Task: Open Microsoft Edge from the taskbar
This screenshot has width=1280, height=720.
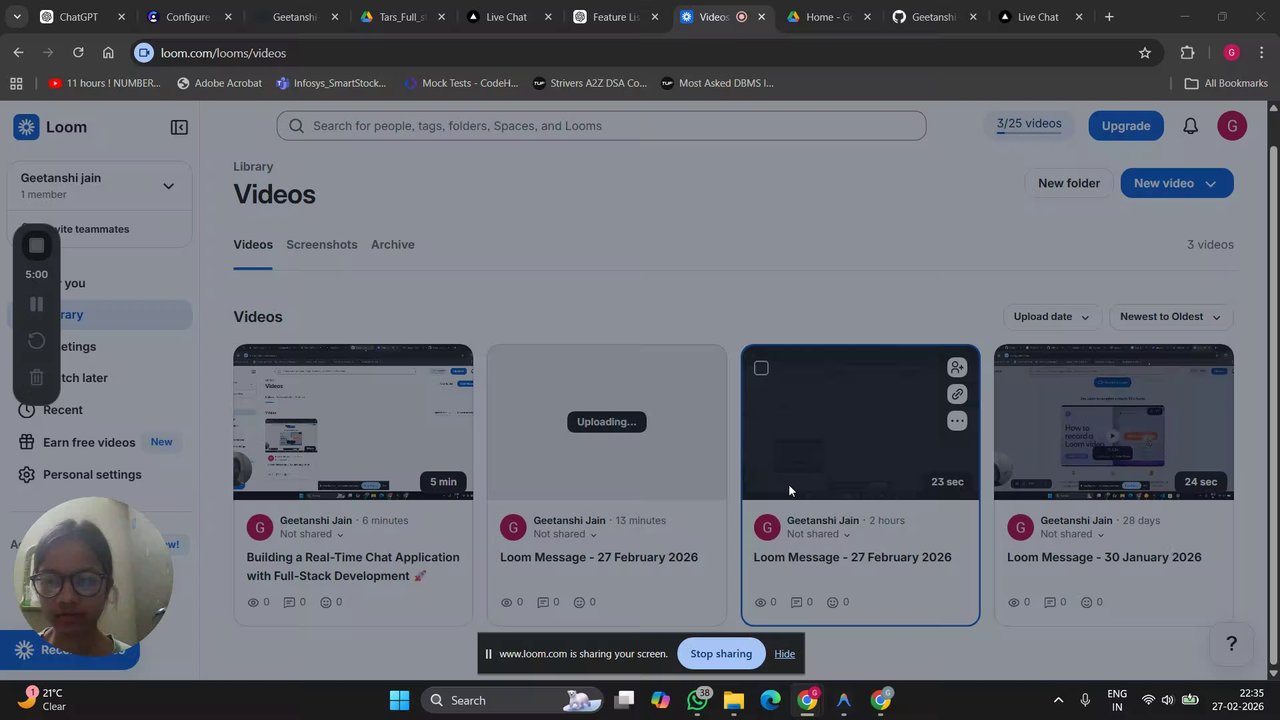Action: pyautogui.click(x=770, y=700)
